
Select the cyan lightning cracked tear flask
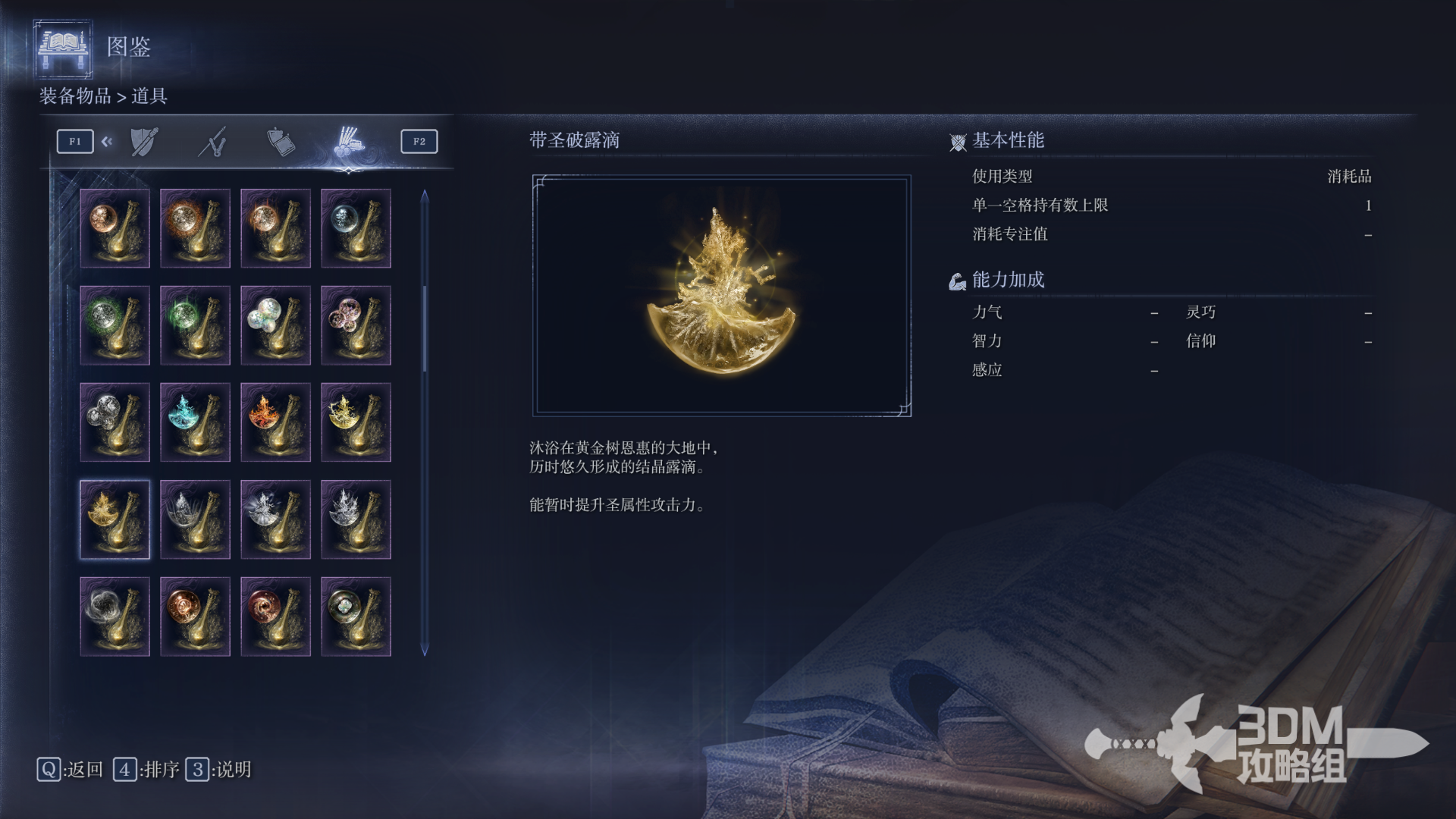195,422
